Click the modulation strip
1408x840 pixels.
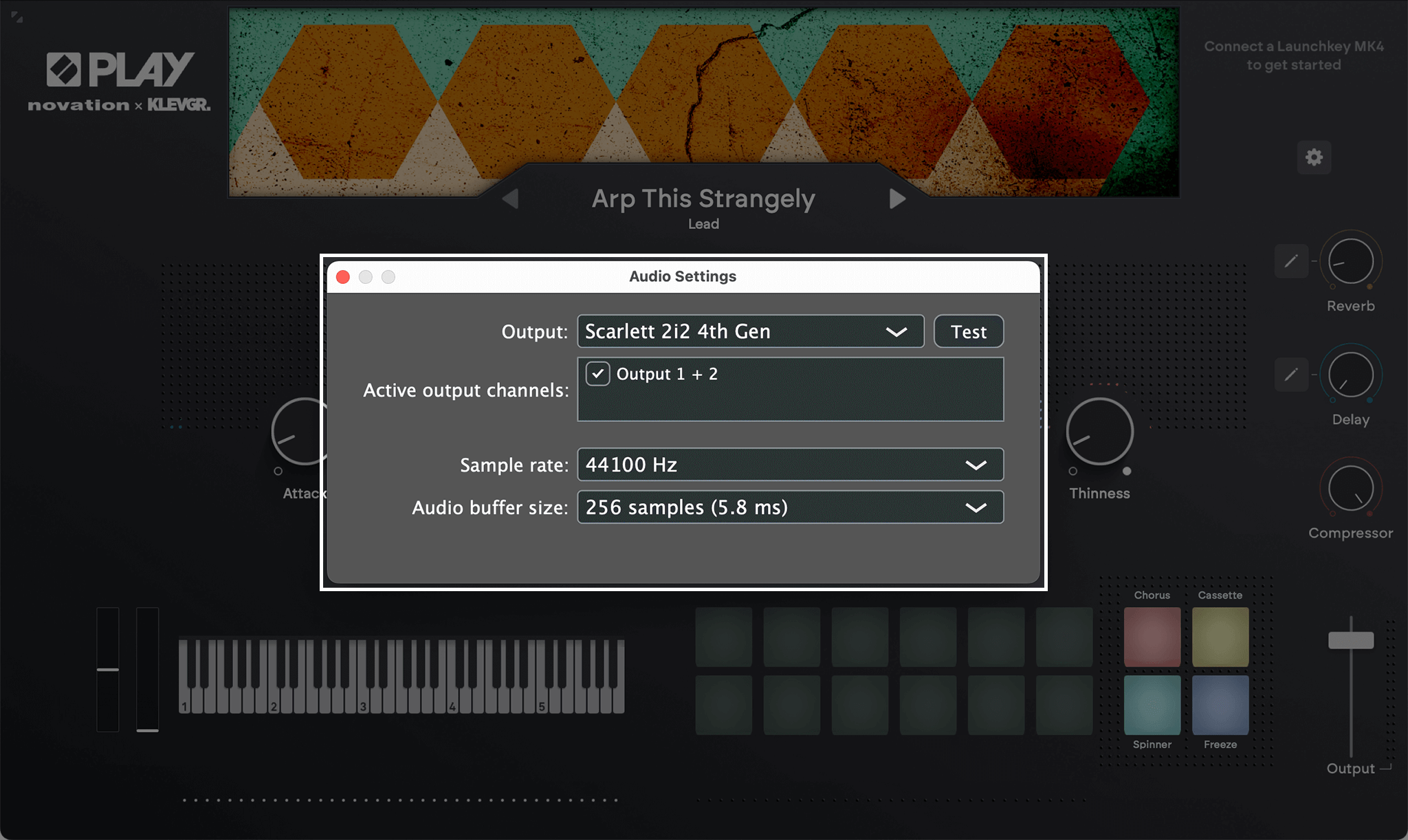click(x=147, y=670)
